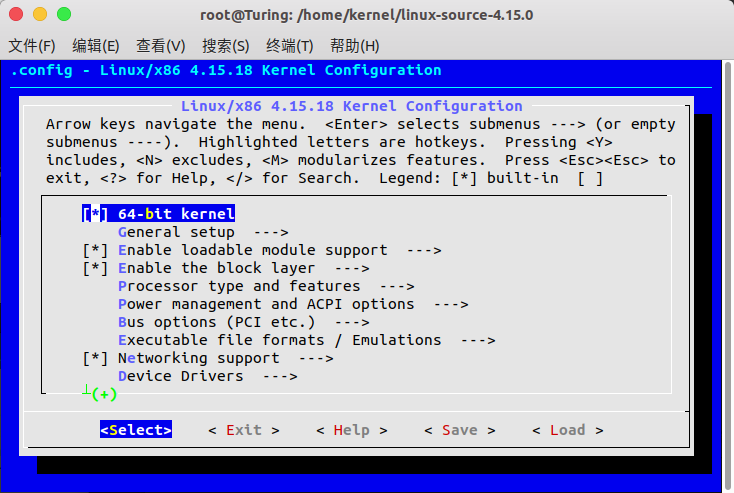Click 'Legend: [*] built-in' text

(469, 178)
